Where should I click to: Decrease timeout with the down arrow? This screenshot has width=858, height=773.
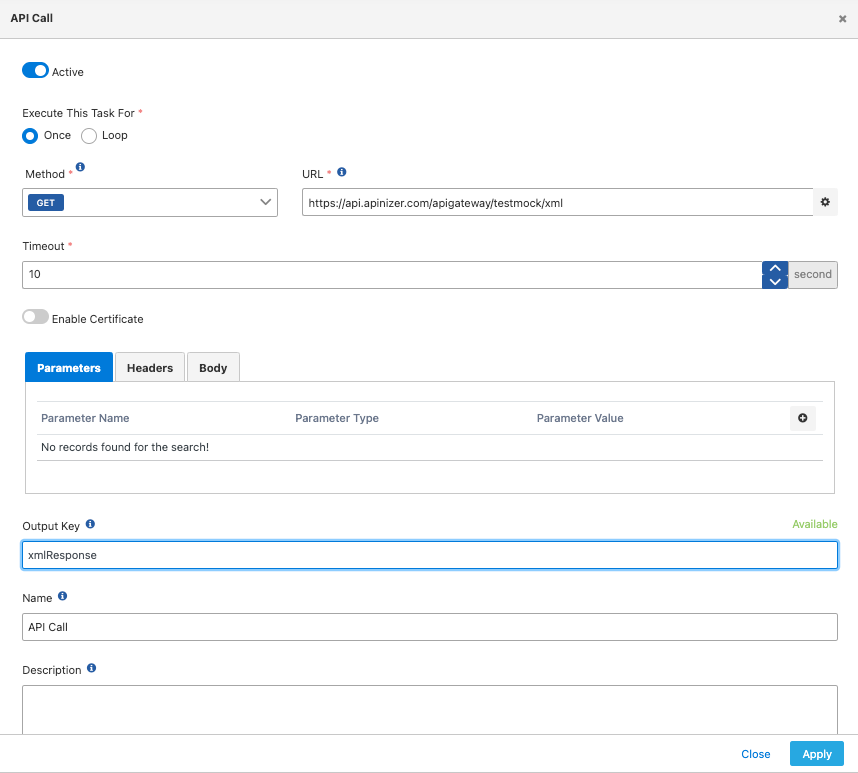pyautogui.click(x=775, y=281)
